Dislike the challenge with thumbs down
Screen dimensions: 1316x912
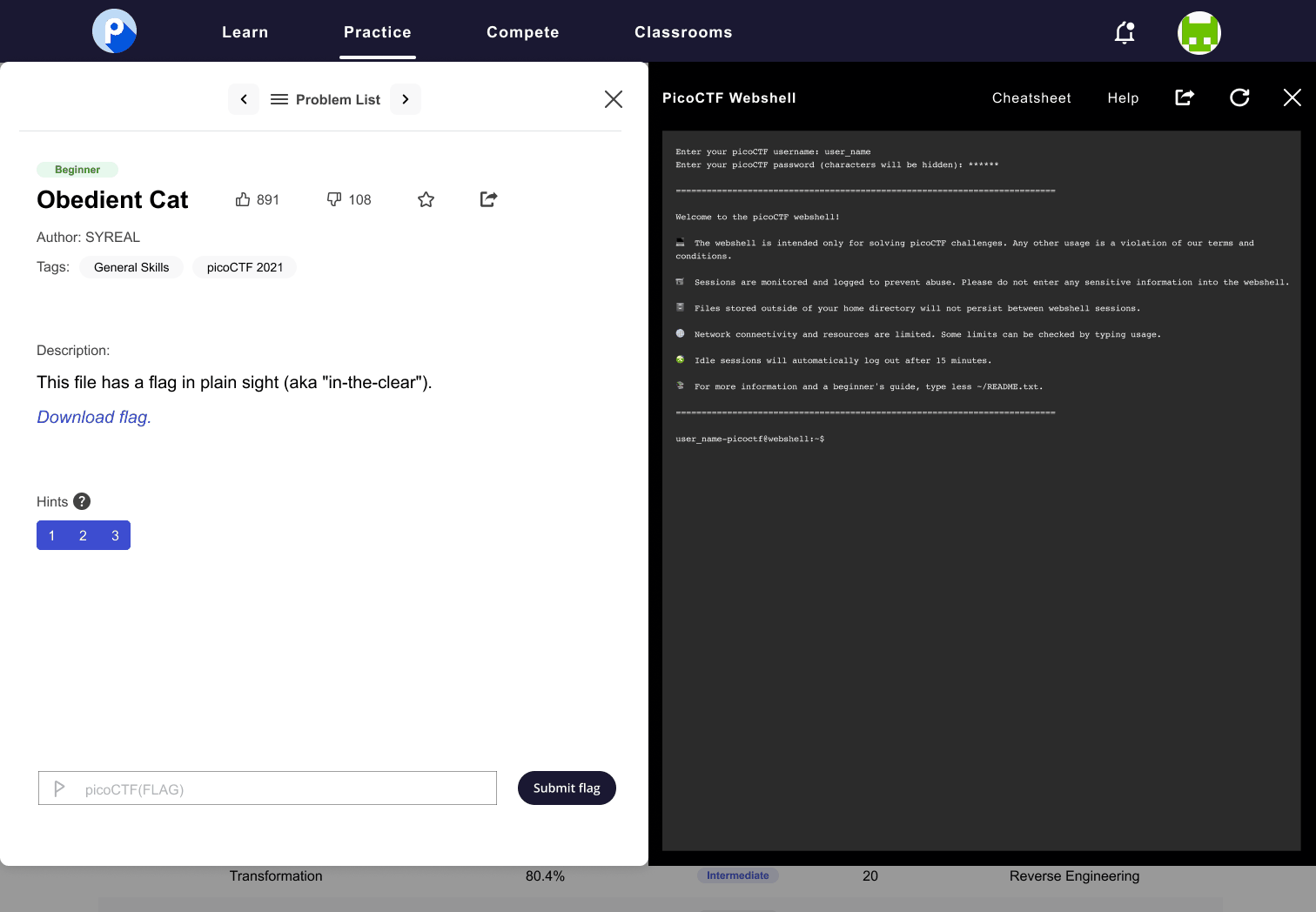coord(334,199)
